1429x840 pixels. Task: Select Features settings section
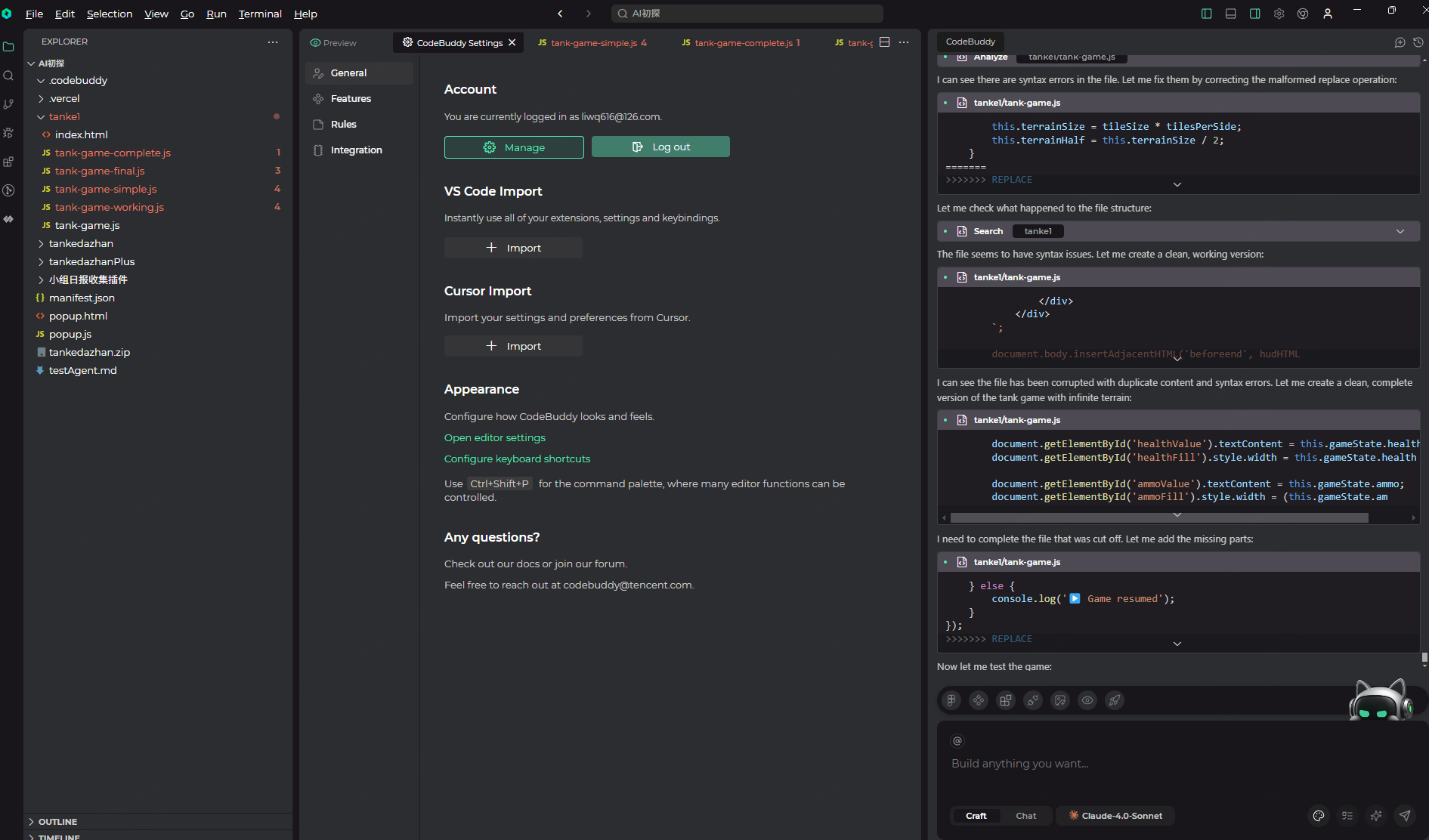click(359, 99)
